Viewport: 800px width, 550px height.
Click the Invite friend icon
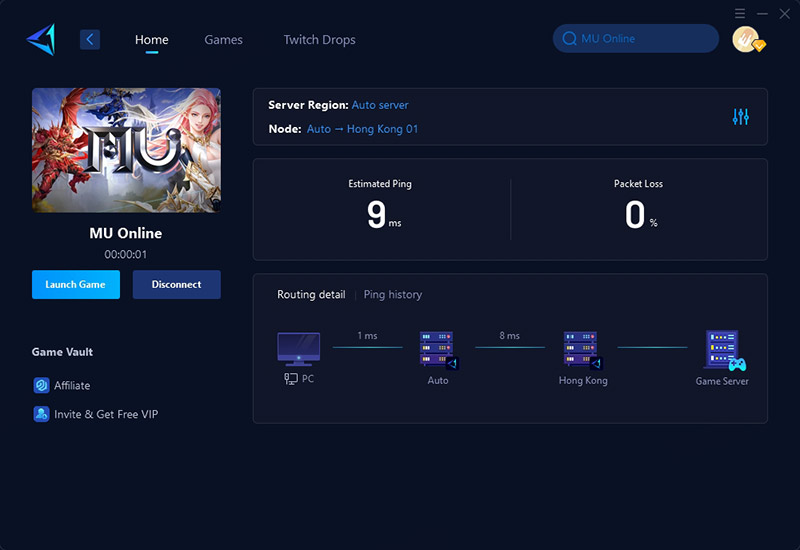tap(41, 414)
